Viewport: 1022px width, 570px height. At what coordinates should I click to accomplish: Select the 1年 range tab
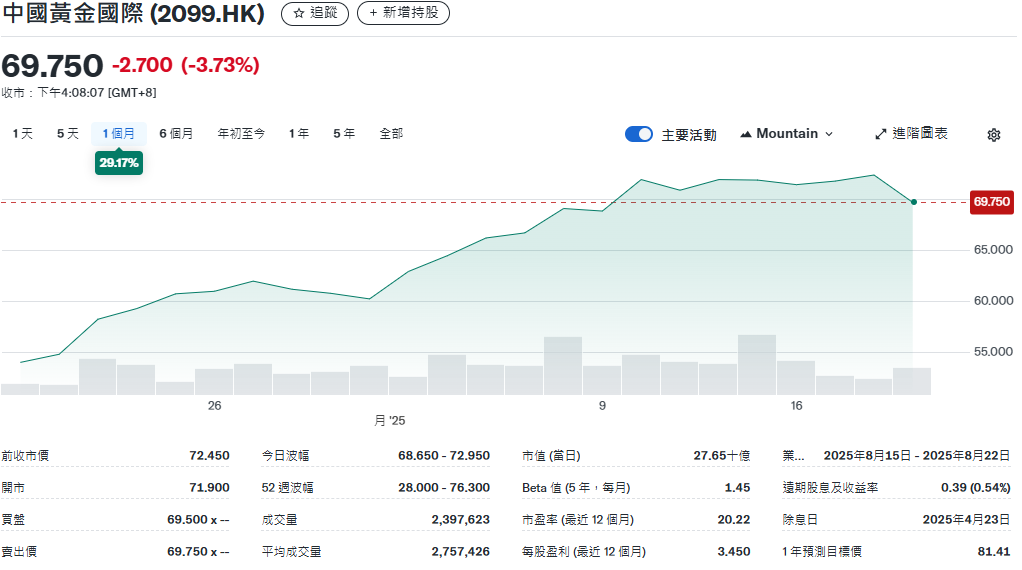coord(299,134)
